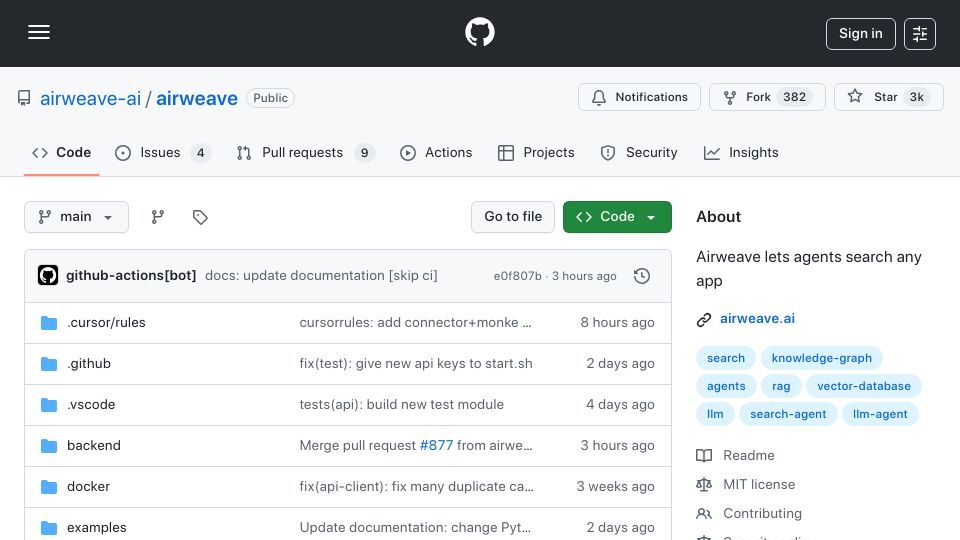The width and height of the screenshot is (960, 540).
Task: Open the .cursor/rules folder
Action: coord(107,323)
